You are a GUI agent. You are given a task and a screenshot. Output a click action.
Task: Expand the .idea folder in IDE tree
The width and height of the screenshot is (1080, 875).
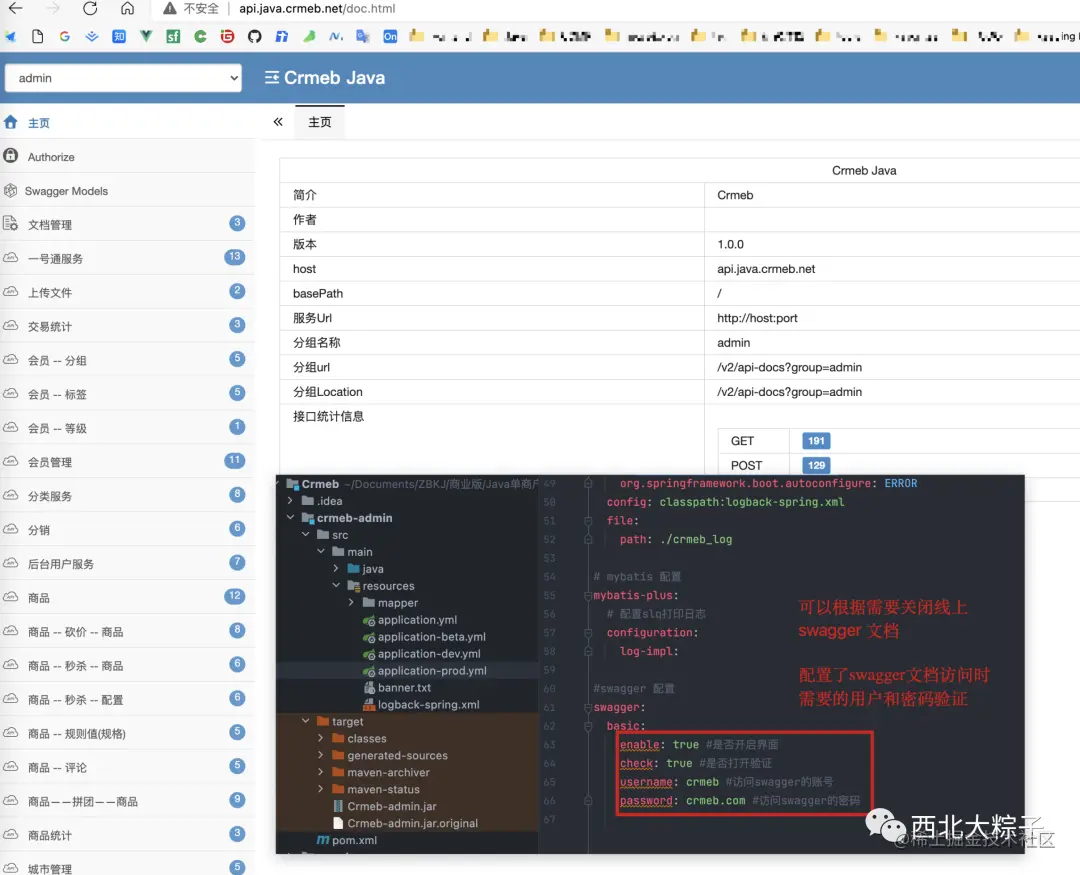tap(290, 501)
